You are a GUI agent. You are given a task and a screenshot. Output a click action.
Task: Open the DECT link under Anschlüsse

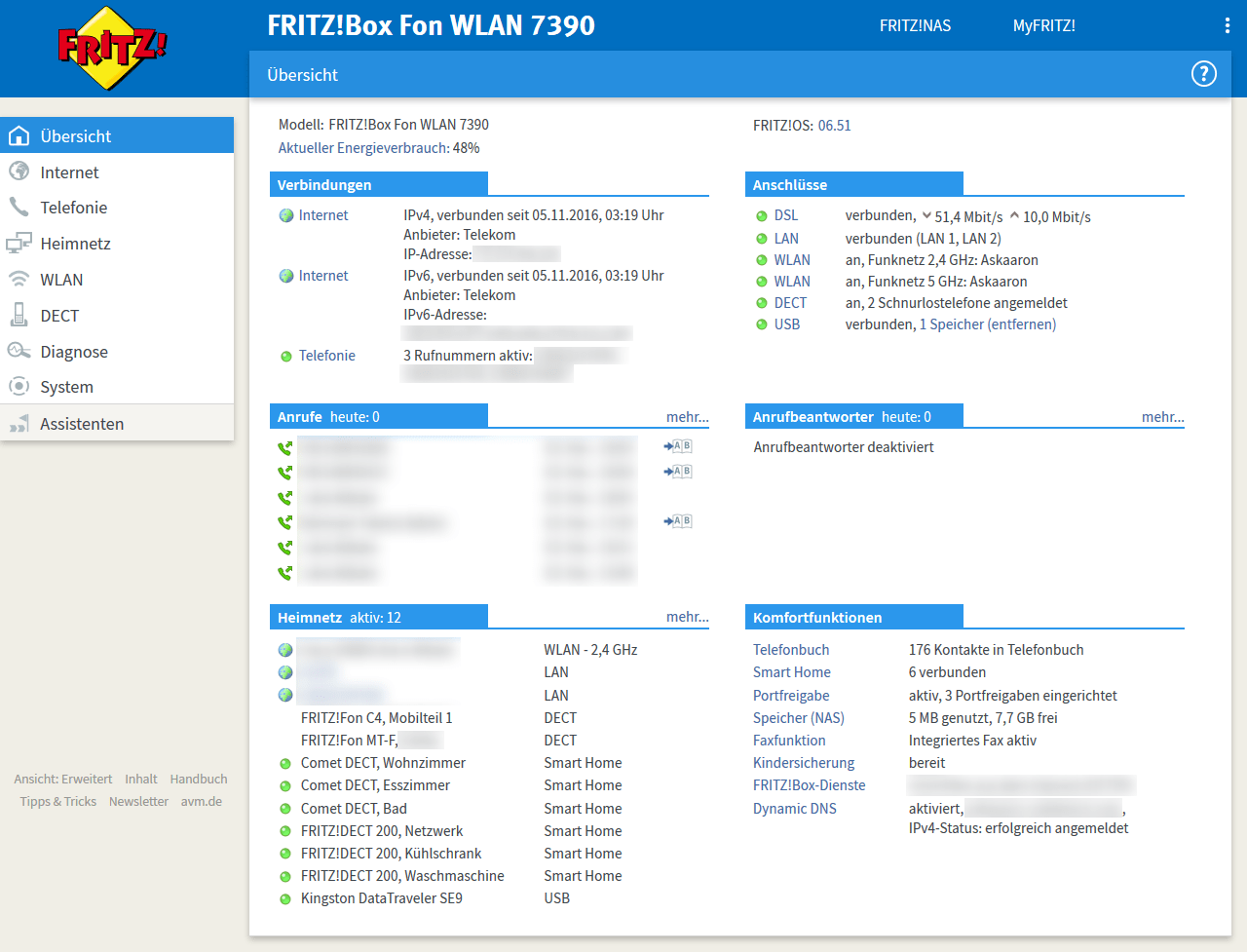click(x=790, y=303)
